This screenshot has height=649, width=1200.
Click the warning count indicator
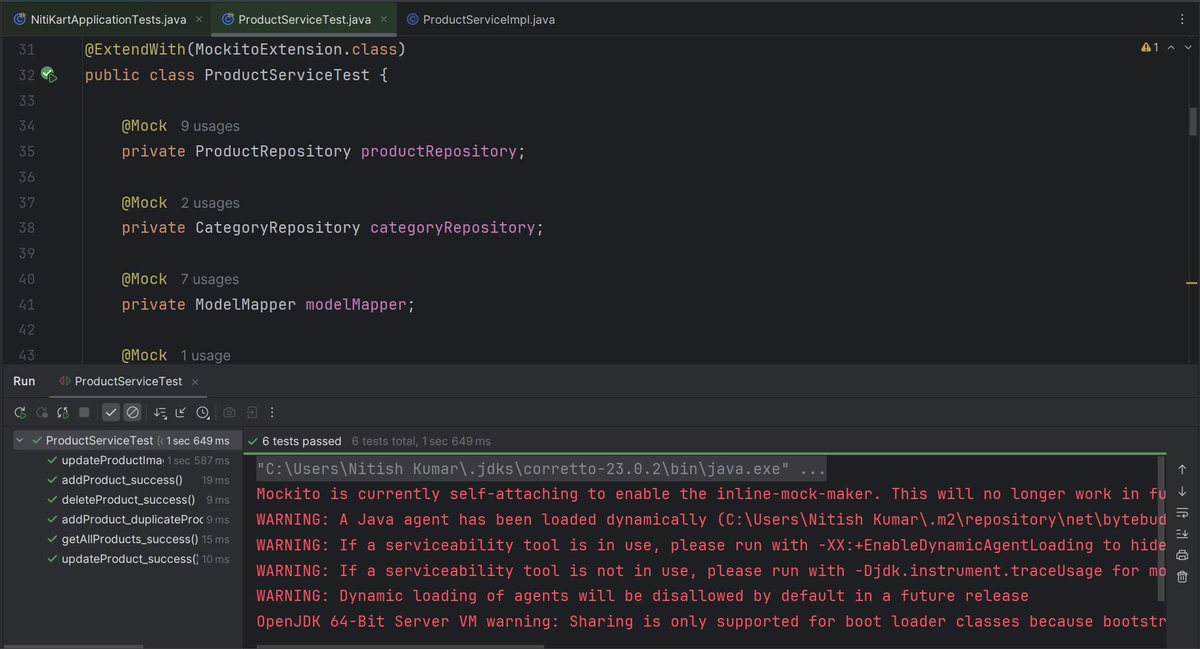tap(1148, 46)
